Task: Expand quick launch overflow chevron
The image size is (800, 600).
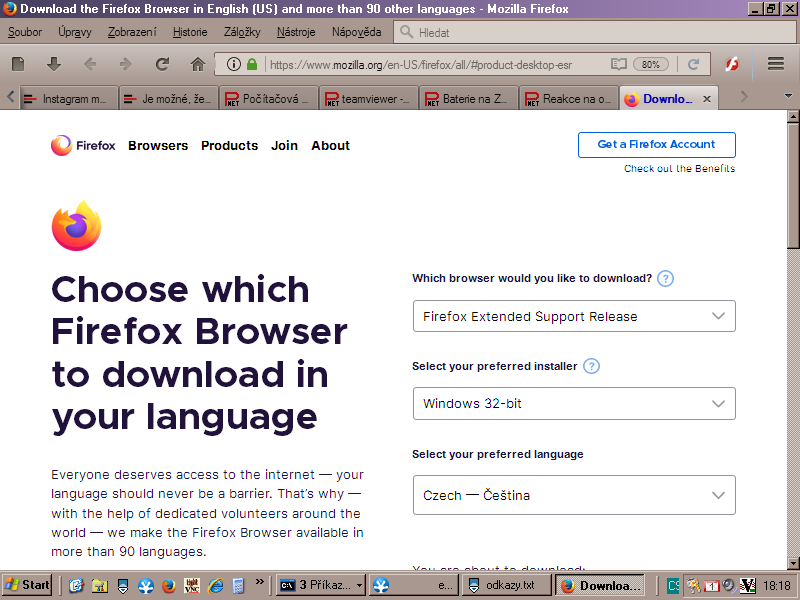Action: click(260, 582)
